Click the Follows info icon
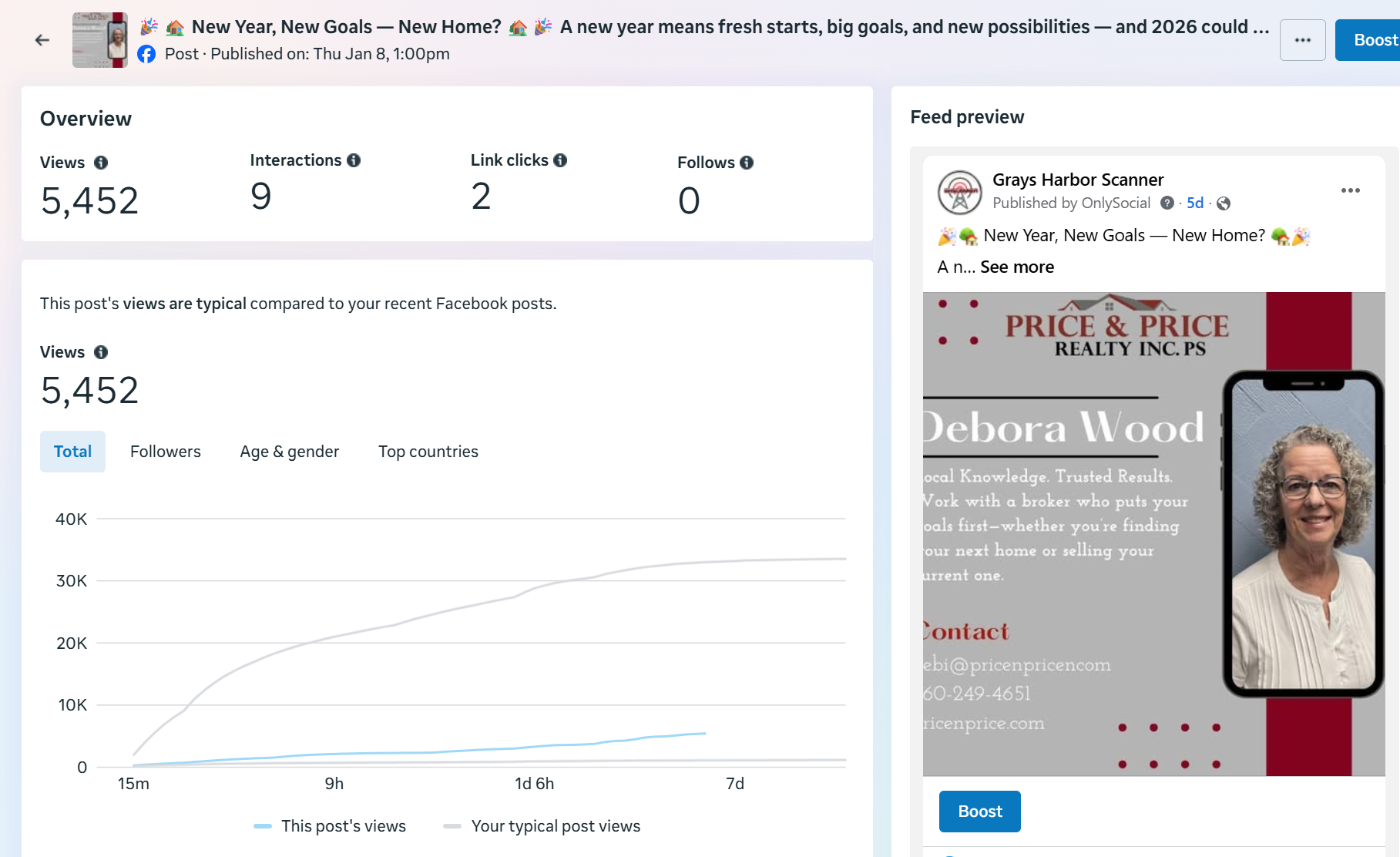Viewport: 1400px width, 857px height. 747,163
